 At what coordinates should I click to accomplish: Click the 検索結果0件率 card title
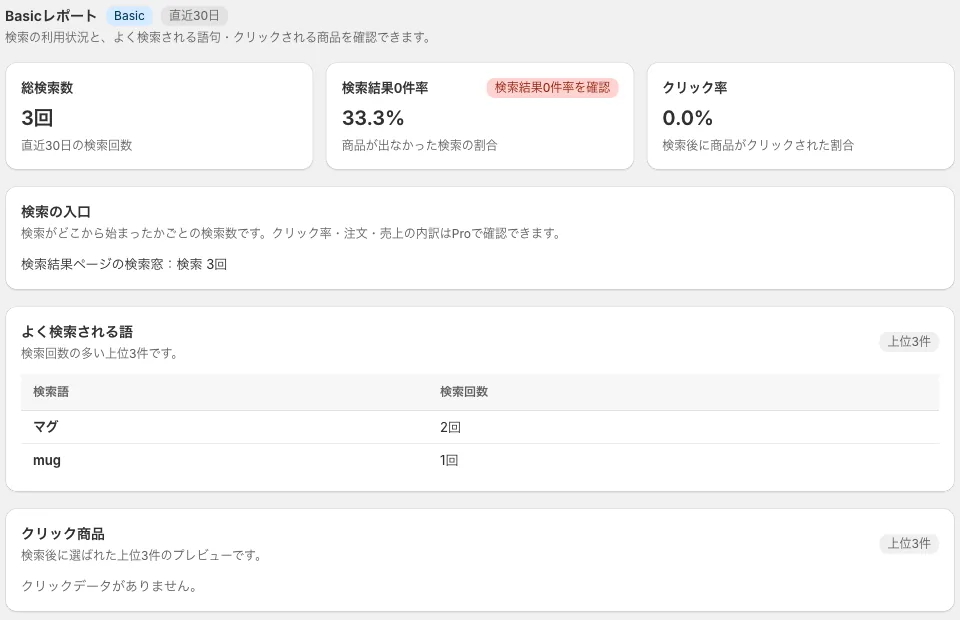[385, 88]
